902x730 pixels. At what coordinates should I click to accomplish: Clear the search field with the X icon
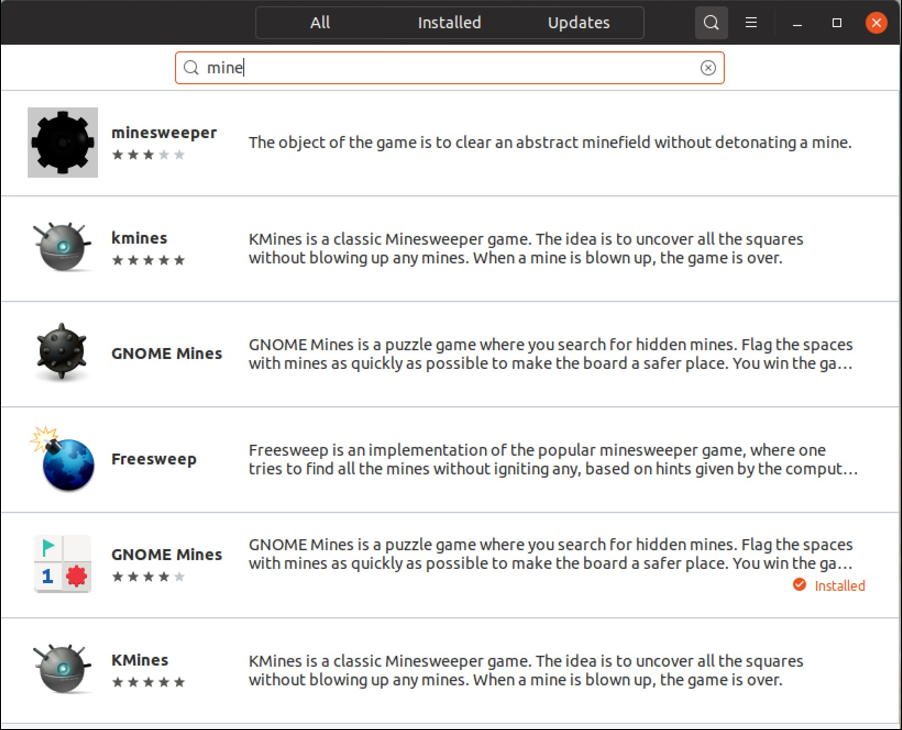tap(708, 68)
